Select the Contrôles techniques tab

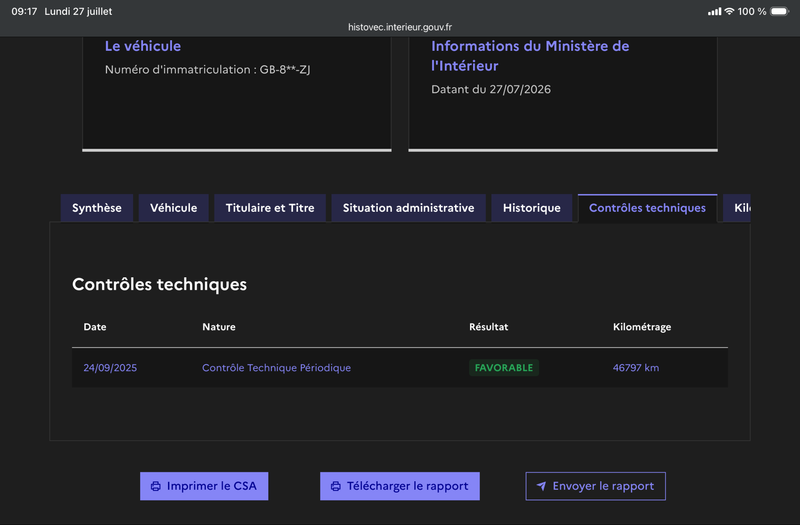tap(647, 208)
